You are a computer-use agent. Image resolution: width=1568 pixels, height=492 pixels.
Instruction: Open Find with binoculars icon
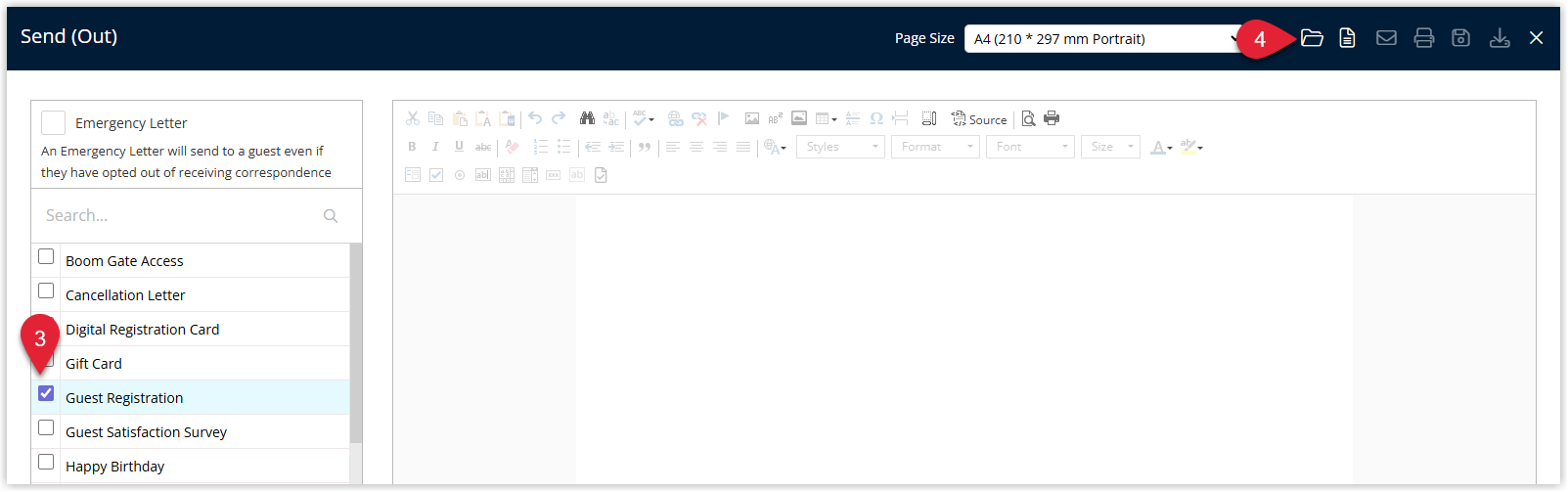pos(587,118)
